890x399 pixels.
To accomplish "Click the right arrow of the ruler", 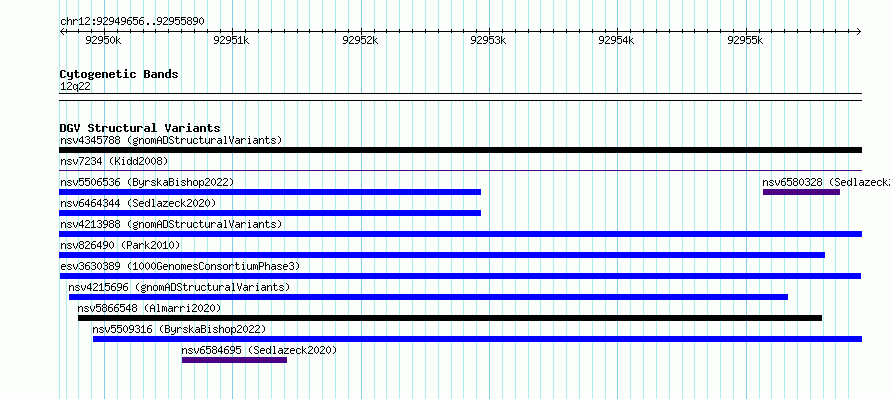I will point(859,31).
